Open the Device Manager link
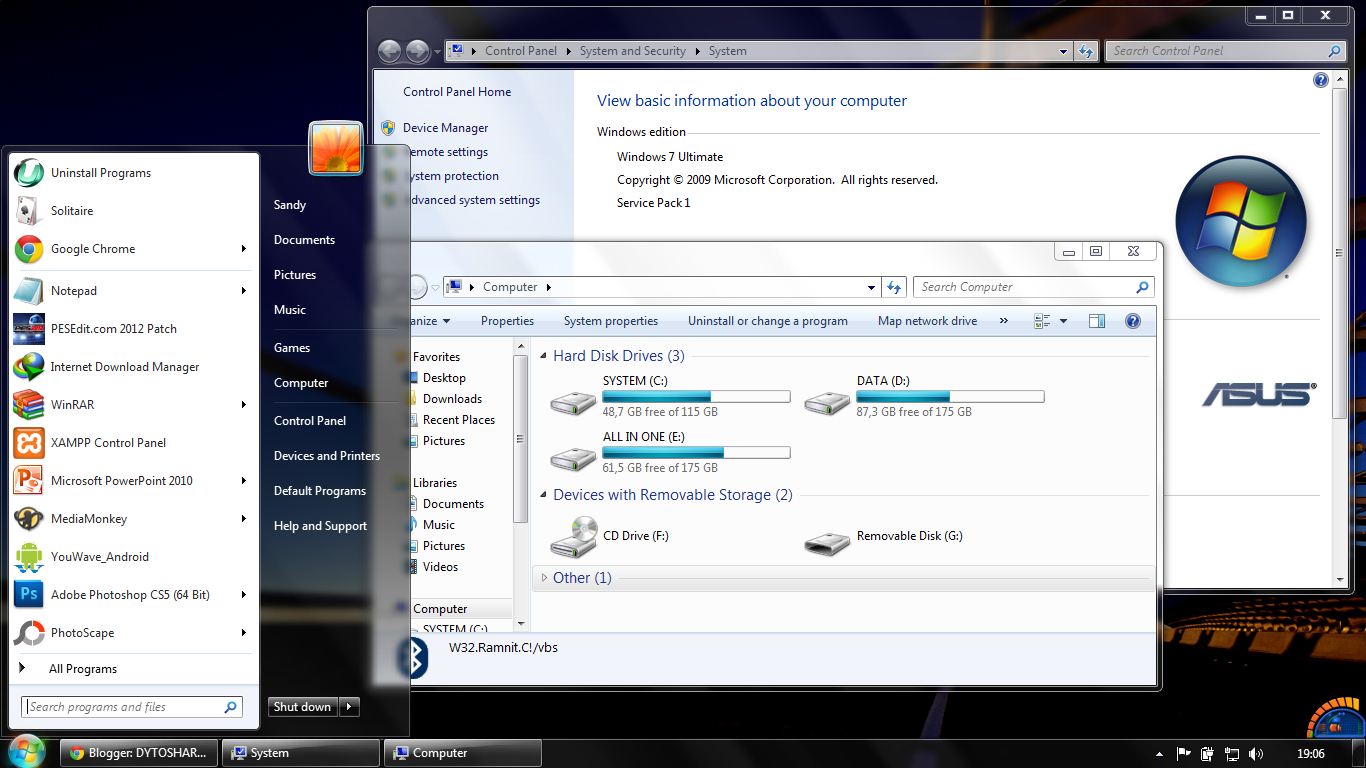This screenshot has width=1366, height=768. [445, 128]
